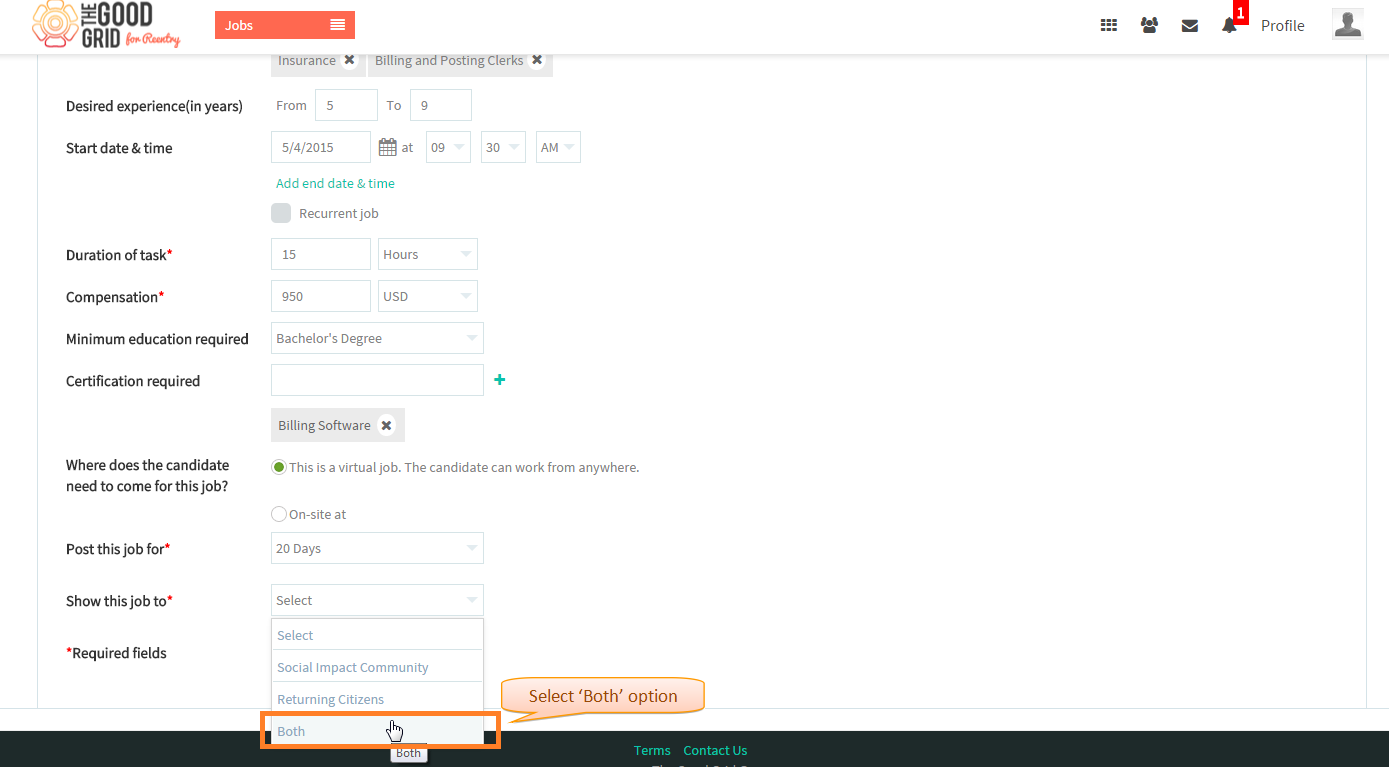Open the USD currency dropdown
The height and width of the screenshot is (767, 1389).
pos(428,296)
